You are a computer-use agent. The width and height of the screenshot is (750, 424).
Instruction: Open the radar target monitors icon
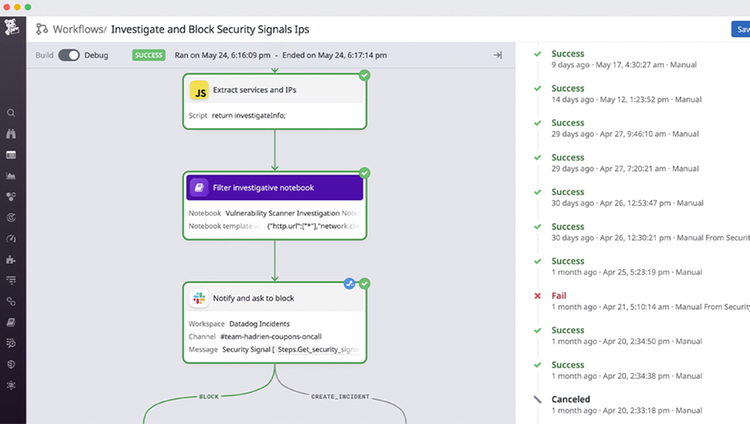tap(11, 218)
